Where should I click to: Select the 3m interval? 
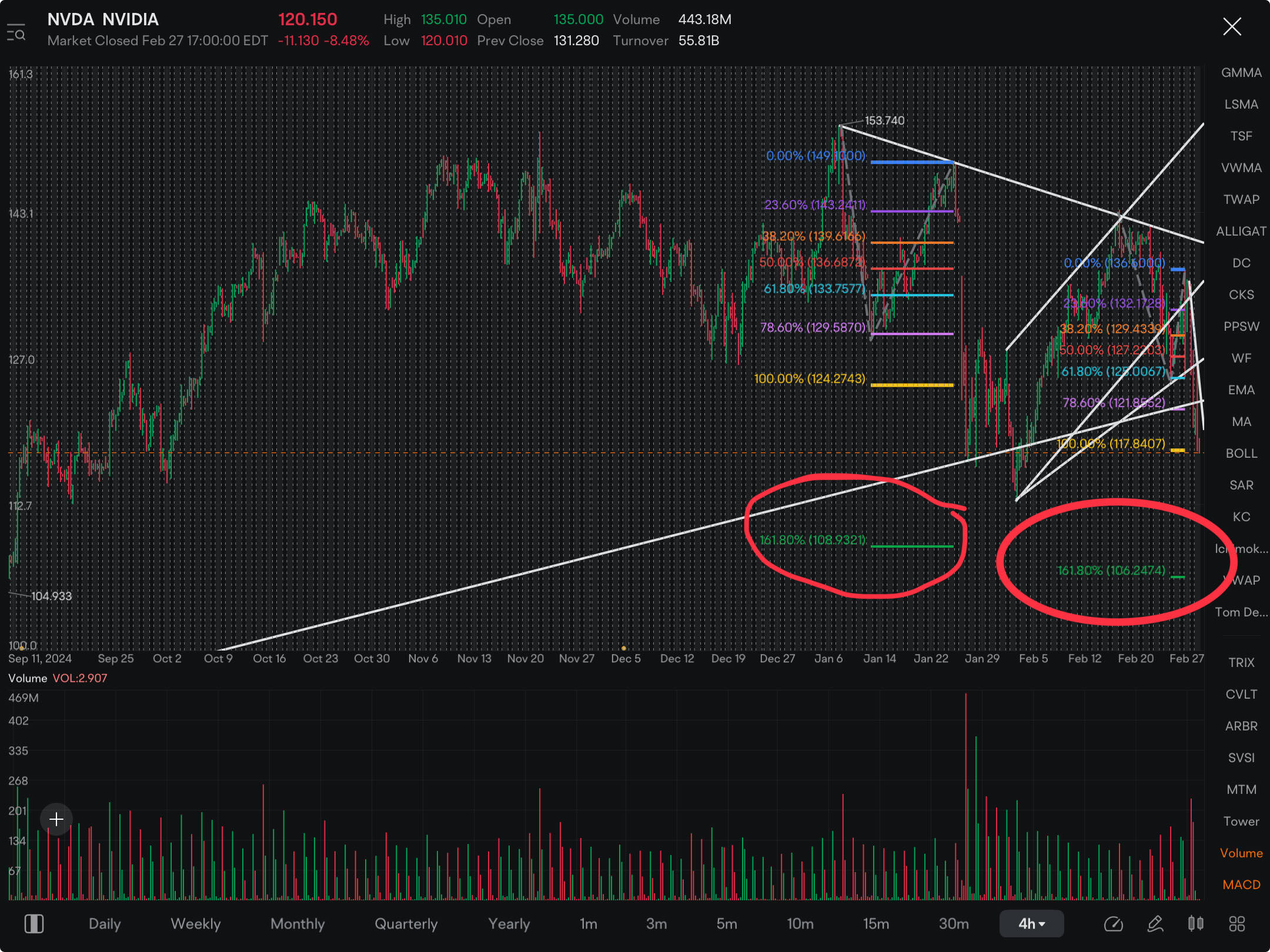(x=657, y=924)
